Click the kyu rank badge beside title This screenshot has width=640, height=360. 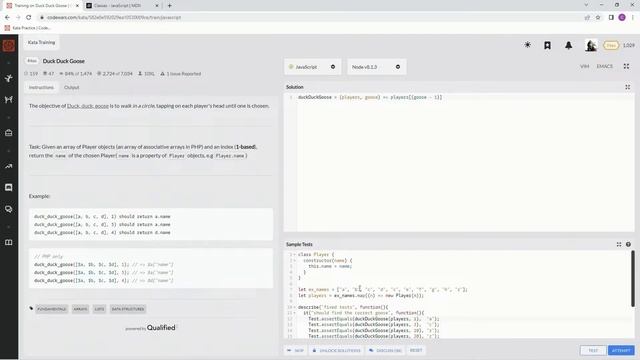click(32, 61)
